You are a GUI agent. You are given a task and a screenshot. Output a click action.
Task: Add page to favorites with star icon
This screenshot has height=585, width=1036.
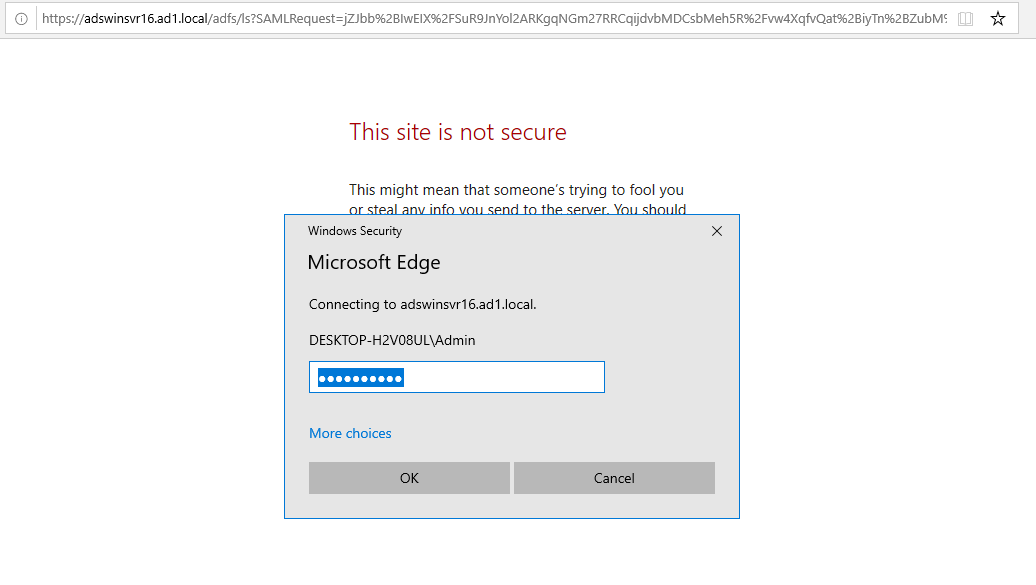[998, 19]
